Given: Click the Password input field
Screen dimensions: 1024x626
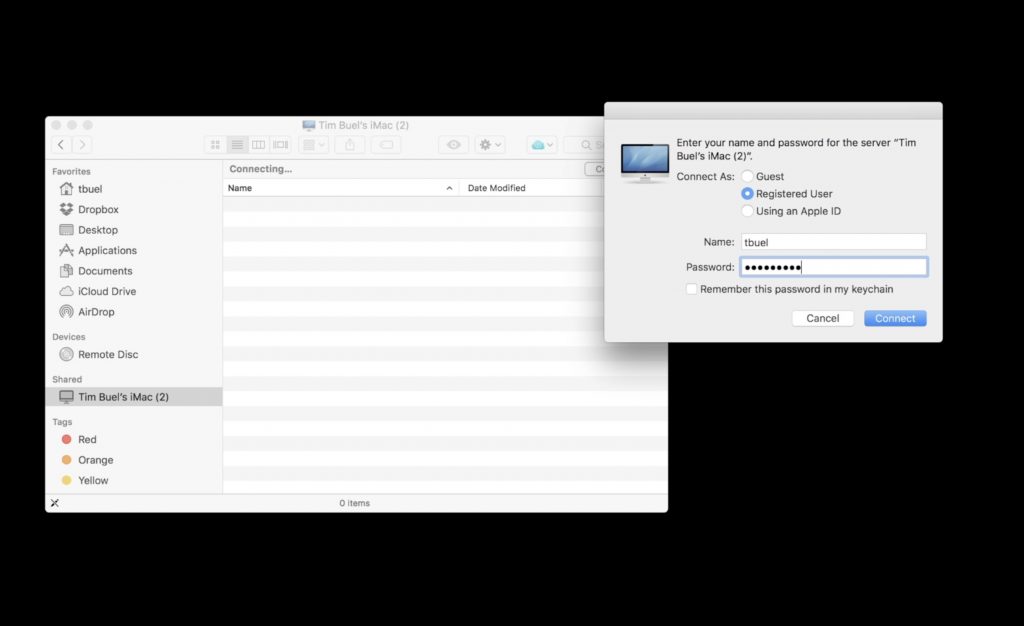Looking at the screenshot, I should click(x=833, y=267).
